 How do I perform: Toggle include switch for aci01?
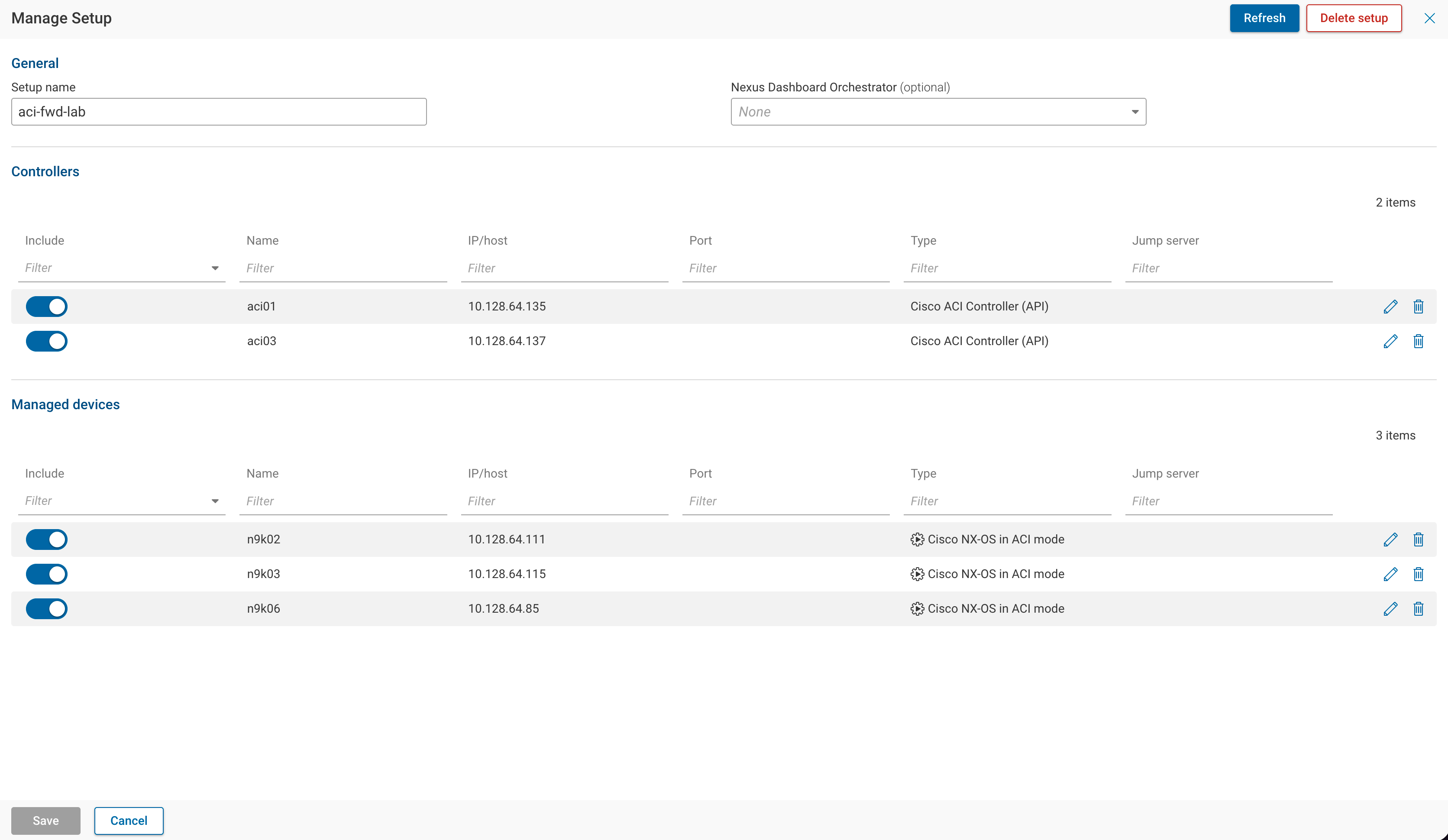[46, 306]
